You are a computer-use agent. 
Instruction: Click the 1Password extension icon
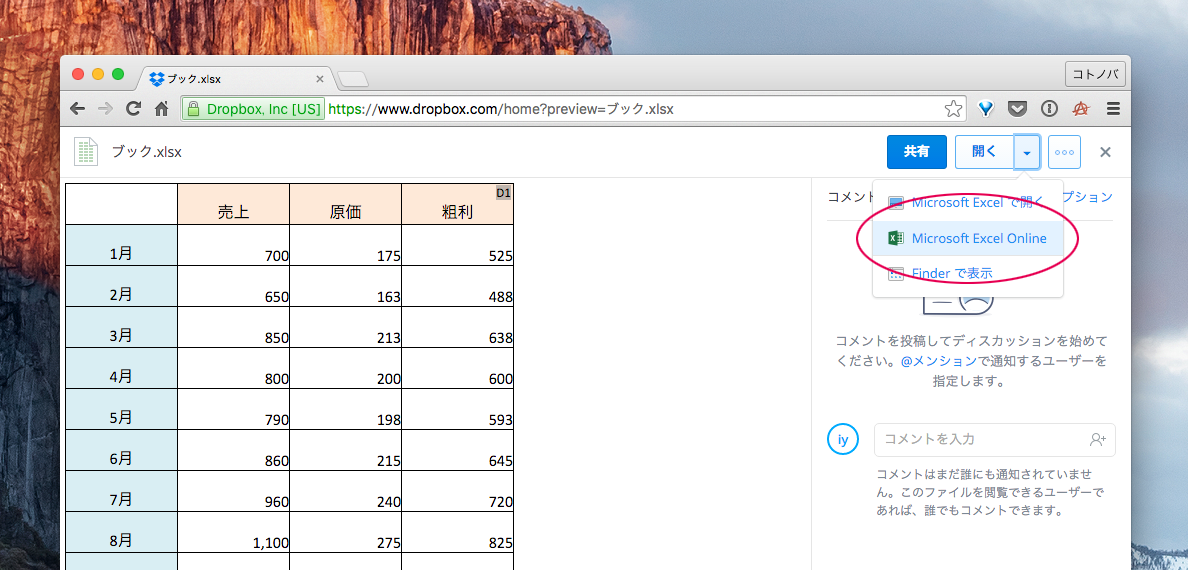point(1049,109)
